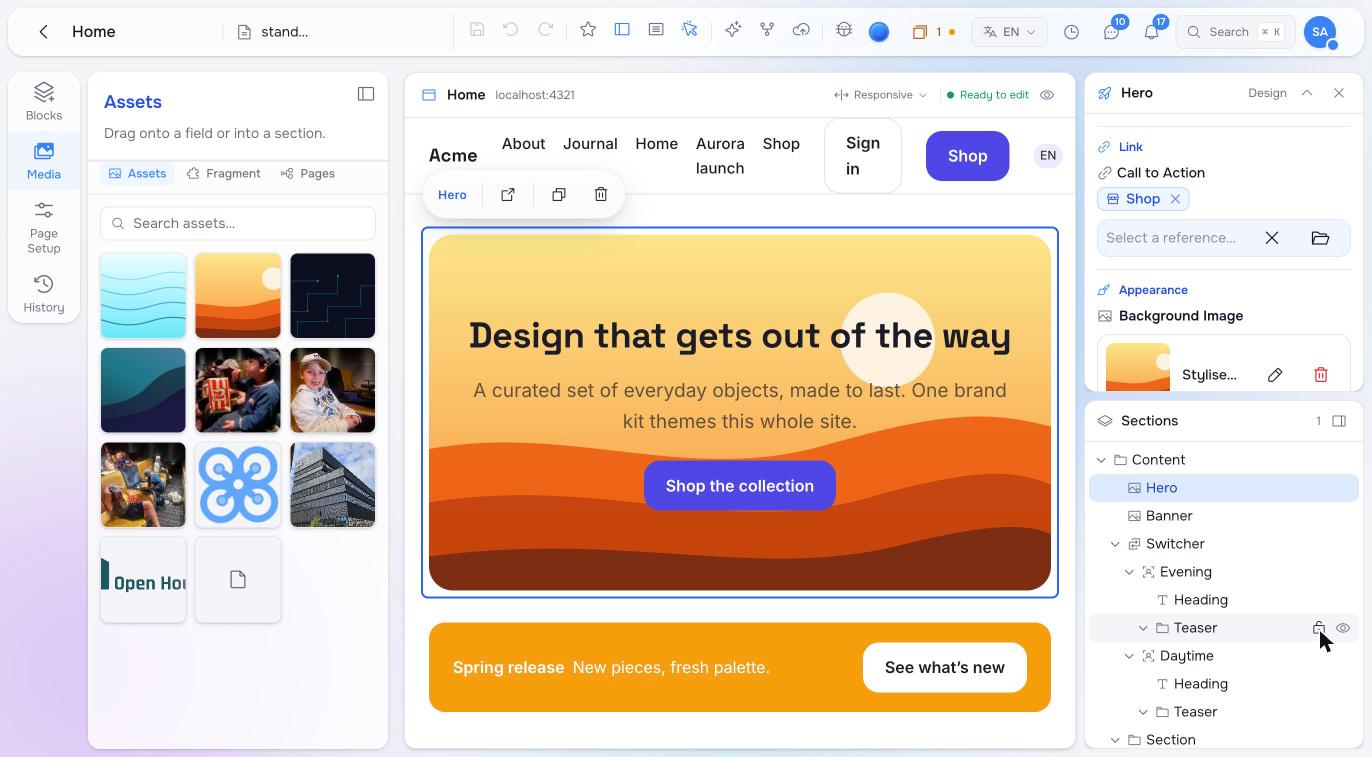Click the Search assets input field
Image resolution: width=1372 pixels, height=757 pixels.
pos(238,223)
